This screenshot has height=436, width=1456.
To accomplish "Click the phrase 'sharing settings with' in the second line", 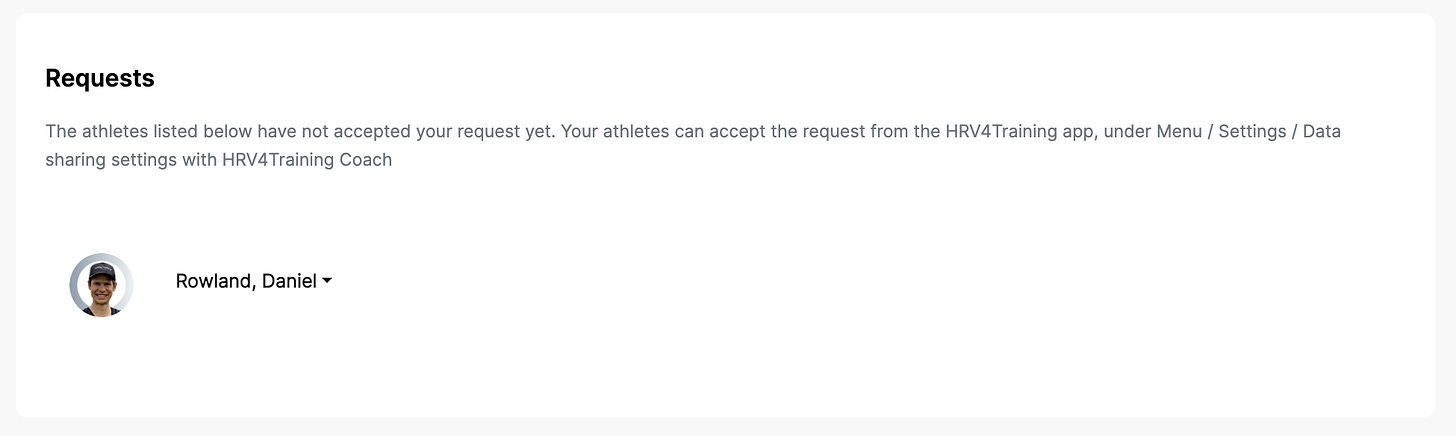I will [130, 160].
